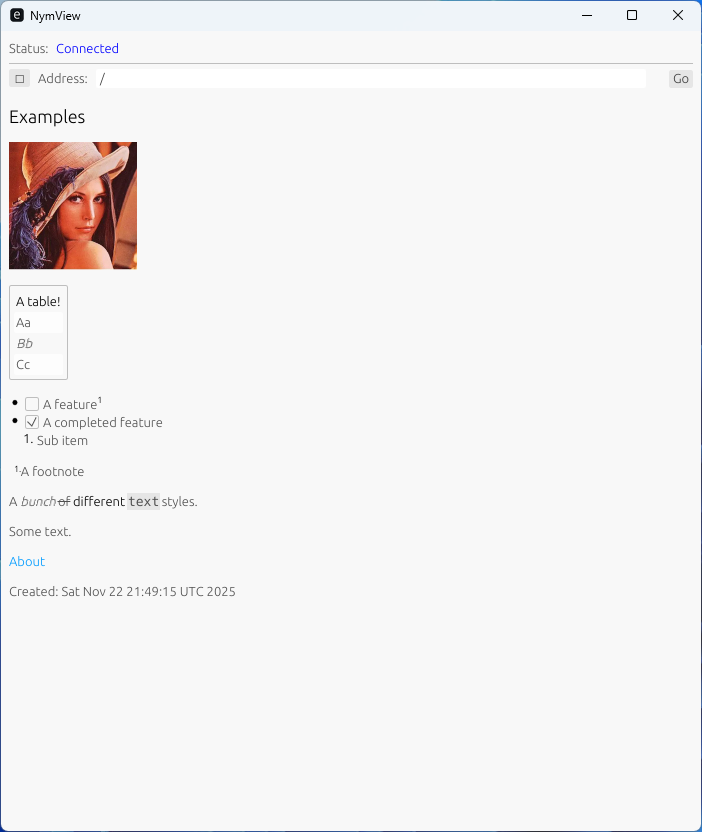
Task: Click the 'Status:' label
Action: pyautogui.click(x=29, y=48)
